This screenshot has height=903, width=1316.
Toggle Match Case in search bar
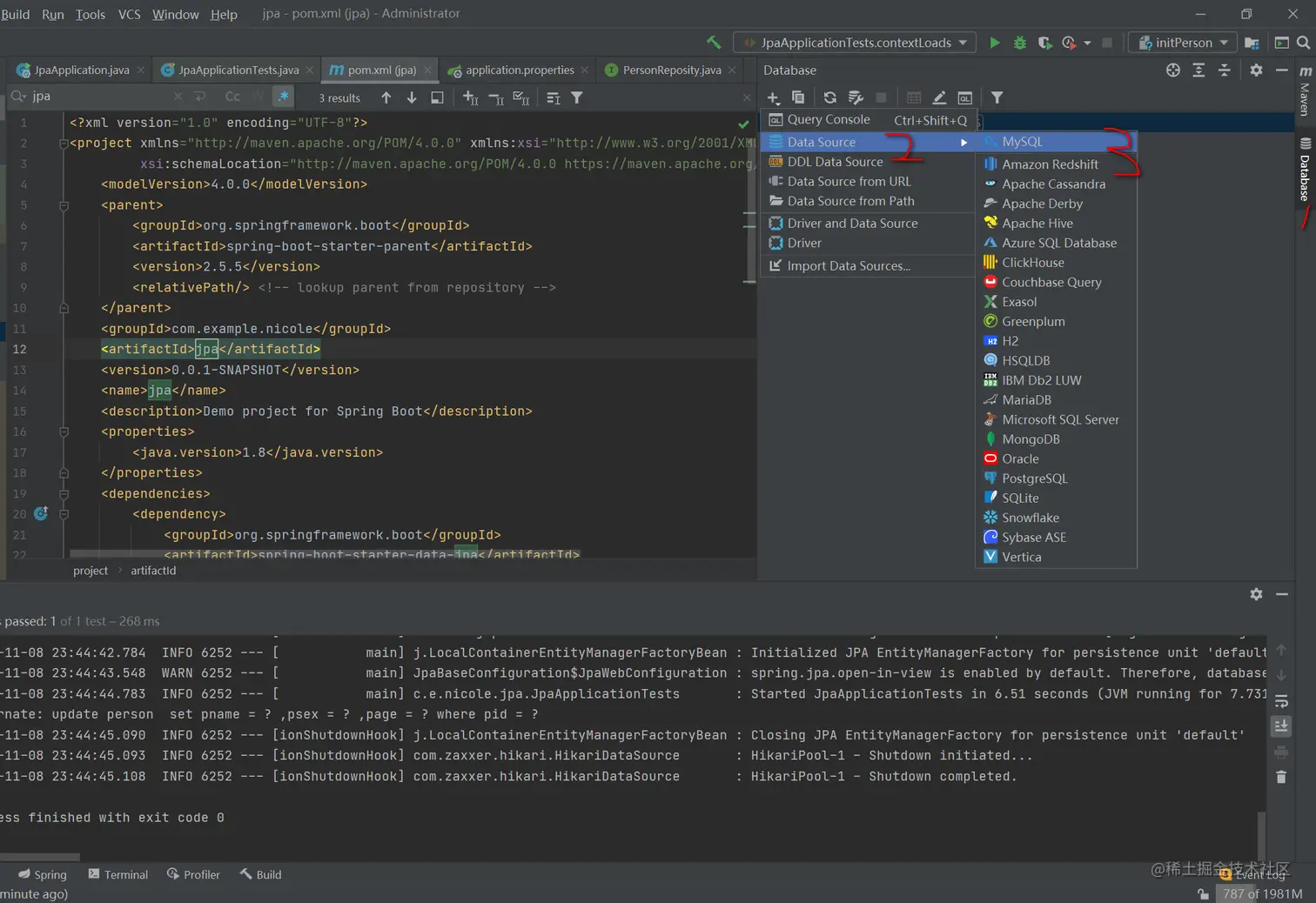pyautogui.click(x=232, y=97)
